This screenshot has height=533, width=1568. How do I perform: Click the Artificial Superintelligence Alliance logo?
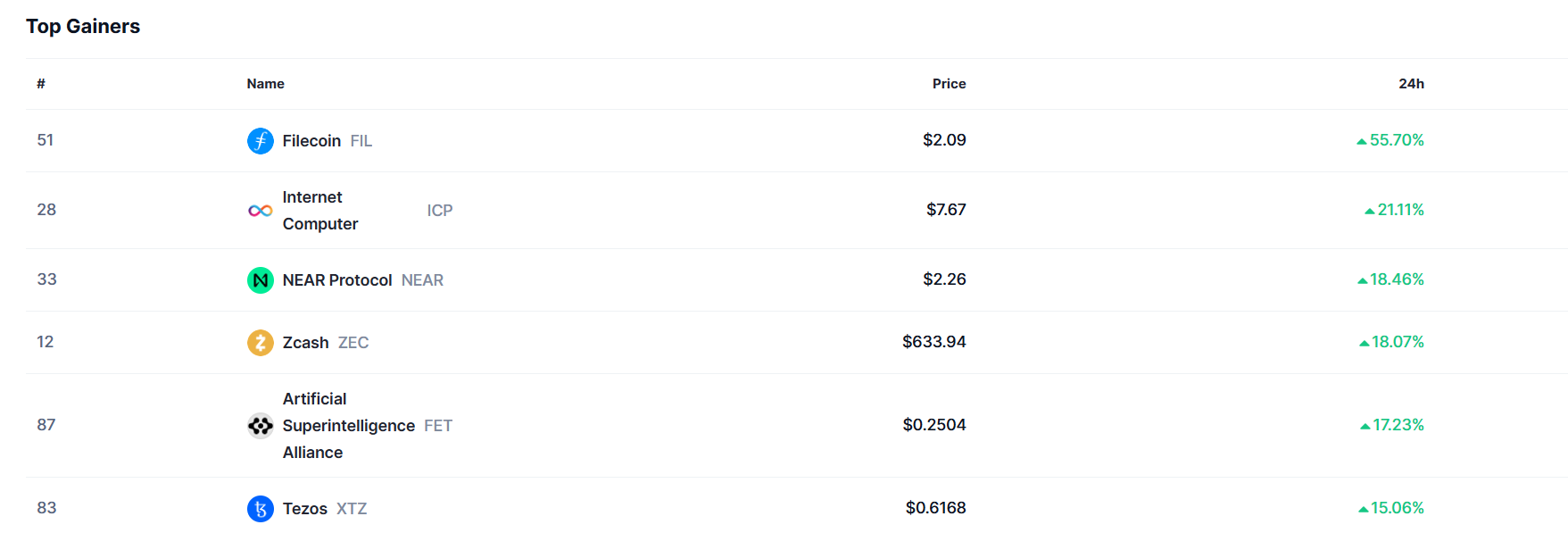click(x=260, y=426)
